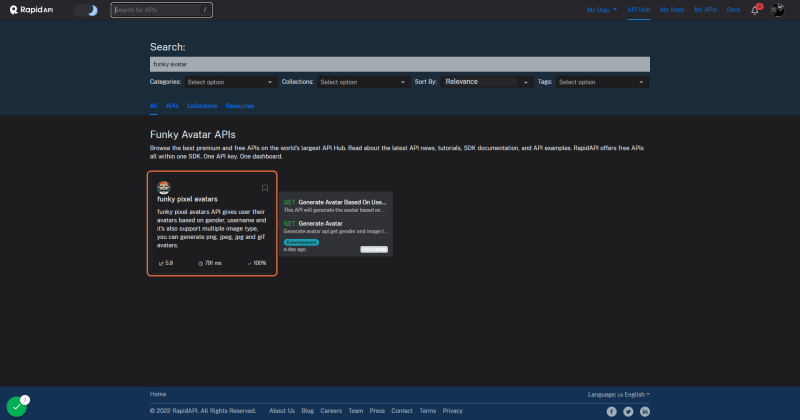The height and width of the screenshot is (420, 800).
Task: Open My APIs page
Action: (705, 10)
